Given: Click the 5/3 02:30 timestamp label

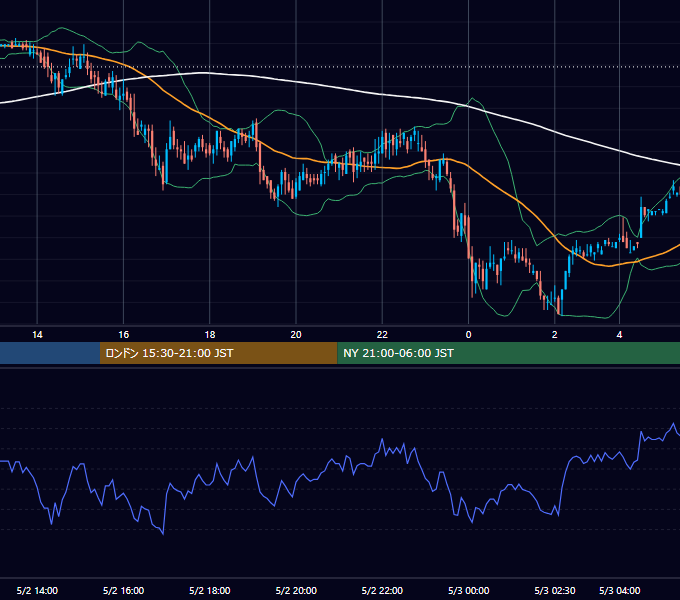Looking at the screenshot, I should (x=555, y=590).
